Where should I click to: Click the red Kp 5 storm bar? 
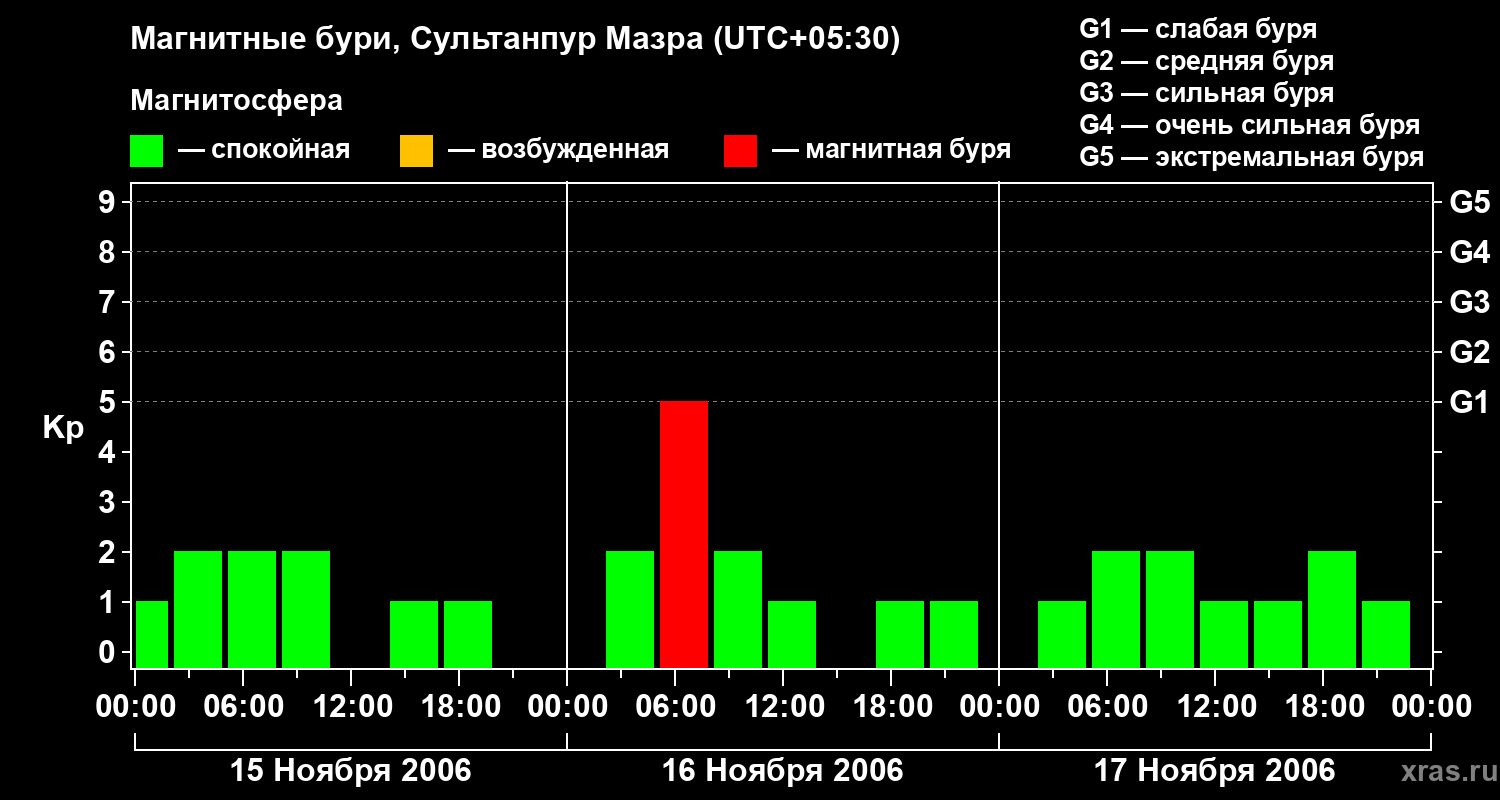click(x=684, y=534)
